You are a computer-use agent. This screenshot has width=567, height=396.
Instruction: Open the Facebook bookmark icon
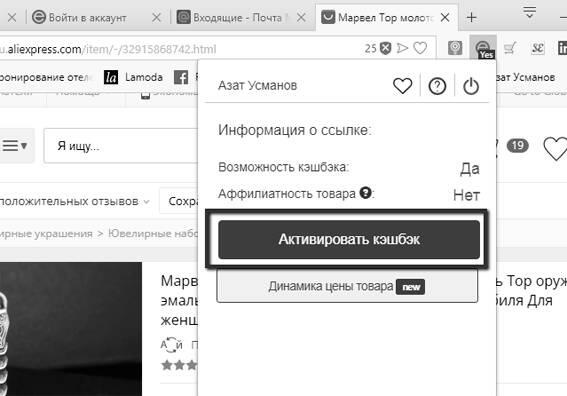click(181, 77)
